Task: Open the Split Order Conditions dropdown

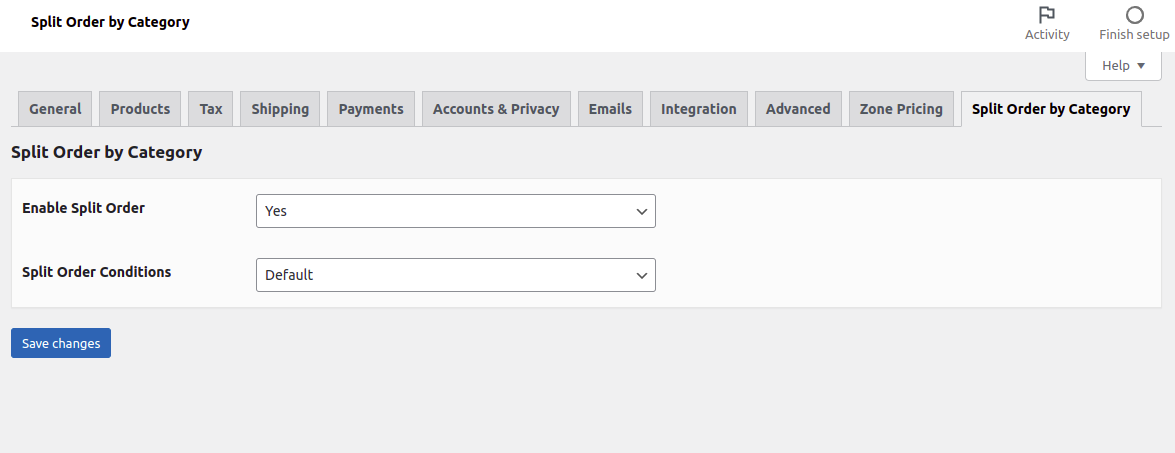Action: (456, 275)
